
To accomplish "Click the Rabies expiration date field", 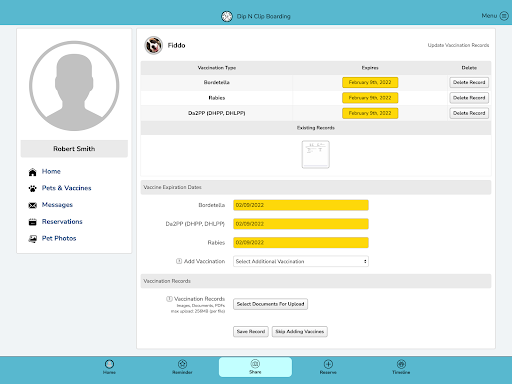I will 301,243.
